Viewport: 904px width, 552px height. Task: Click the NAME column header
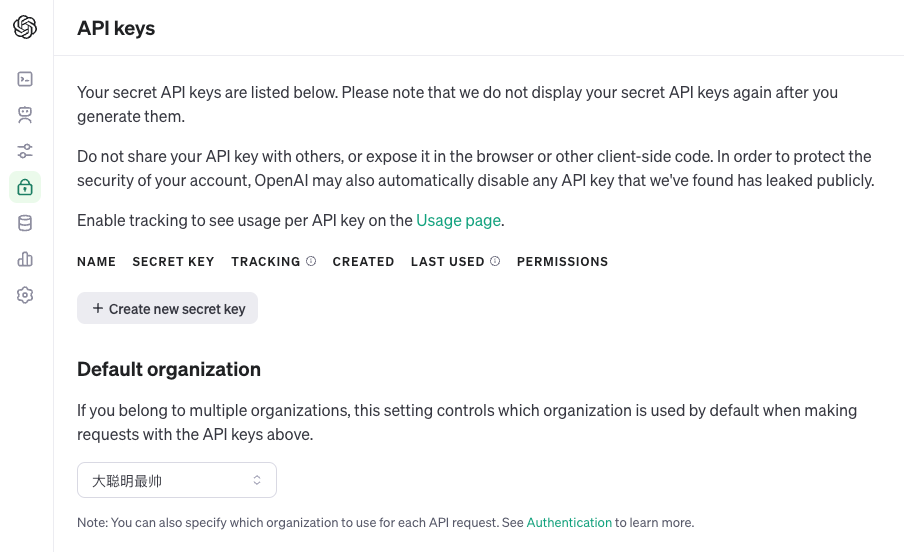pos(96,262)
